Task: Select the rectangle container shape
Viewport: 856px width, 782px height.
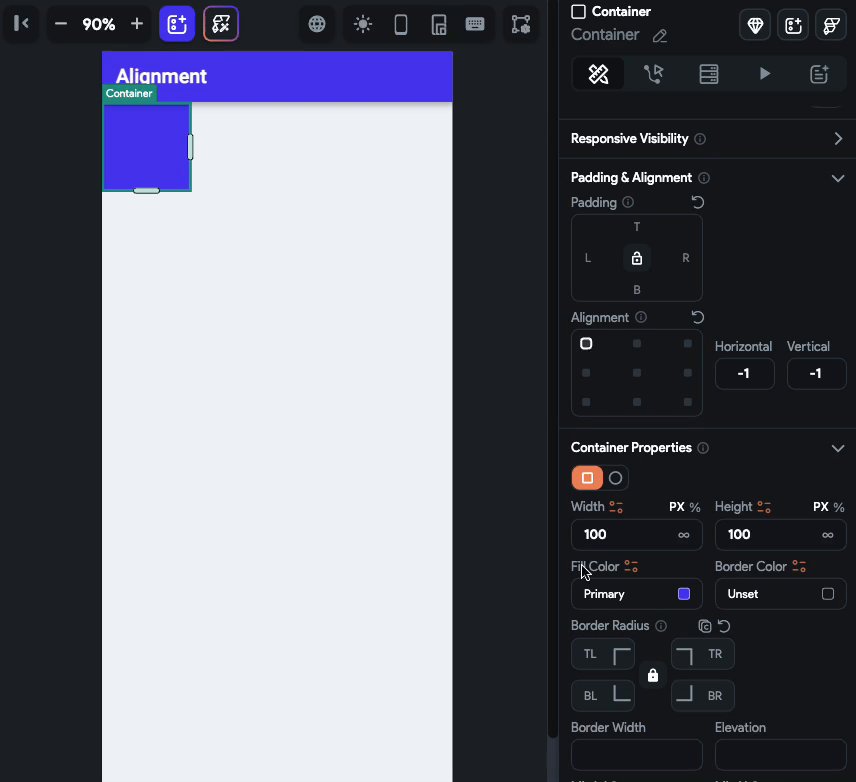Action: tap(587, 478)
